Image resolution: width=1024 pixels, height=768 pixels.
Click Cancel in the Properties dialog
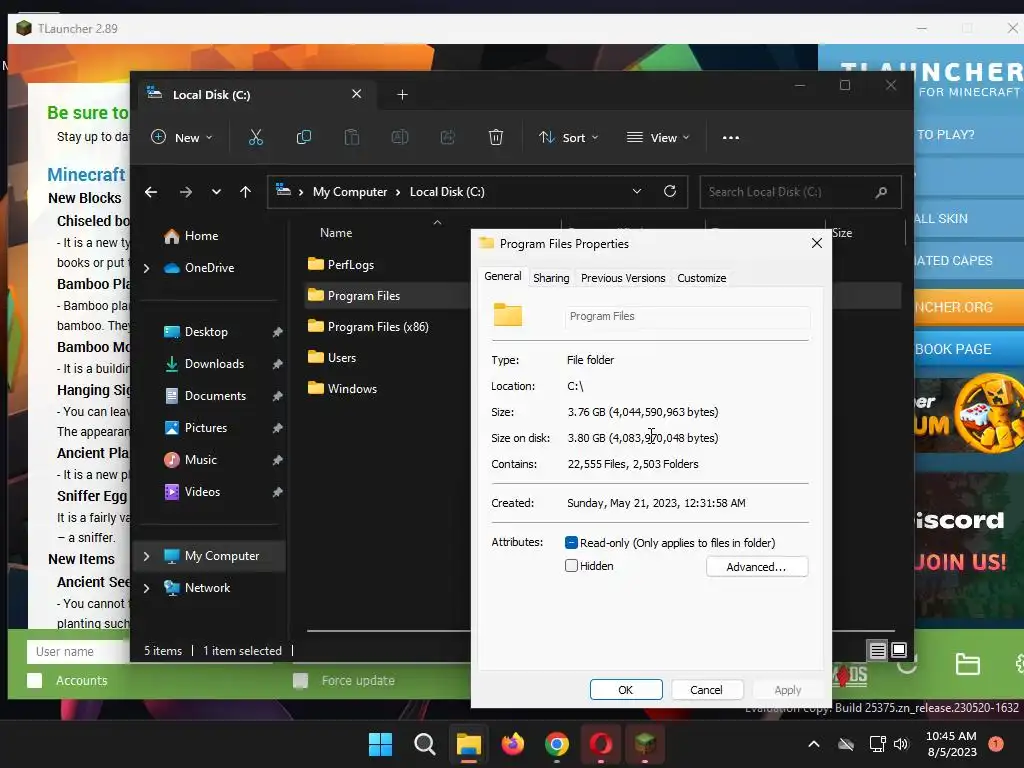coord(707,690)
